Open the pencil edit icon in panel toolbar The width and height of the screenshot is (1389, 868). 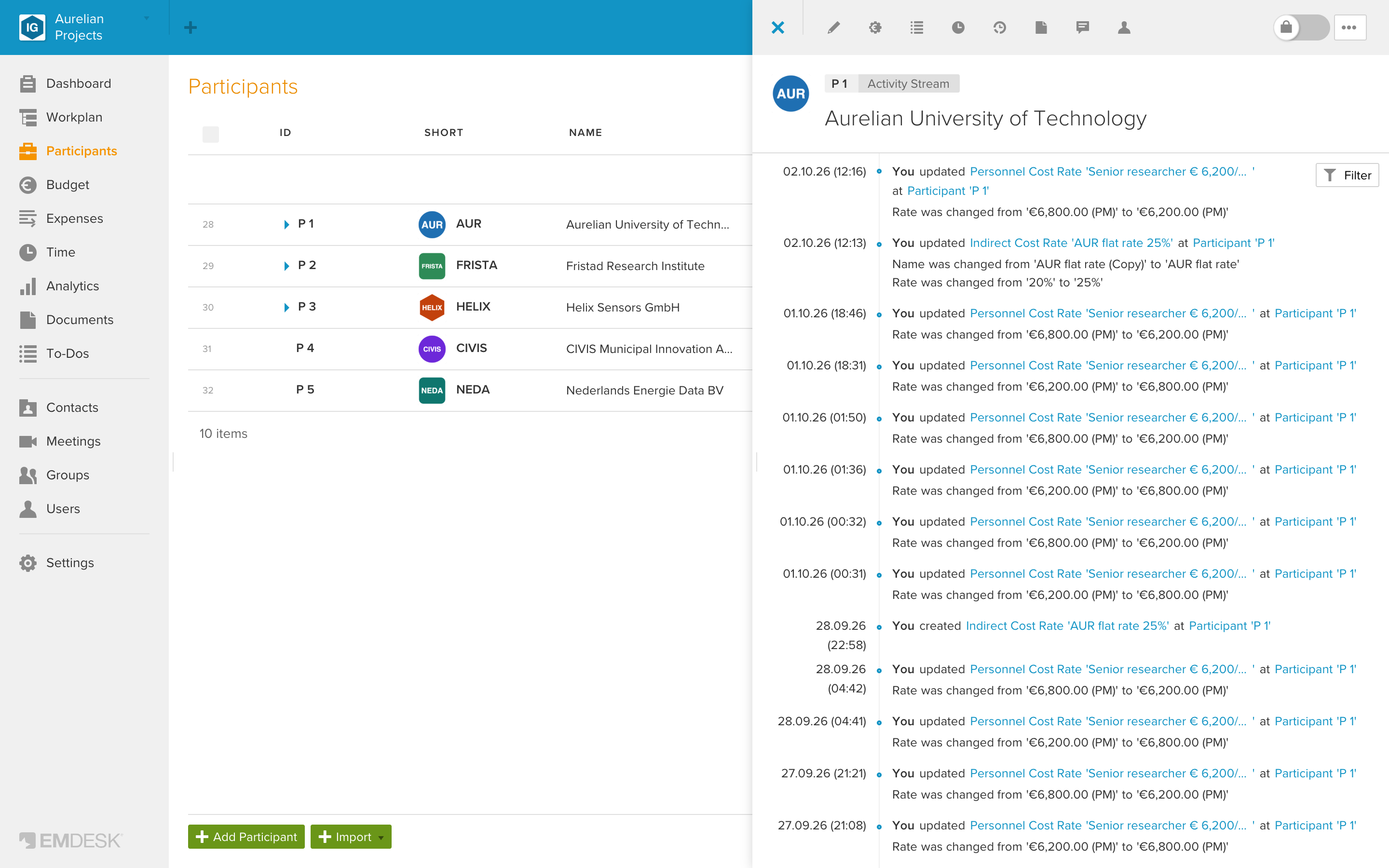click(833, 27)
